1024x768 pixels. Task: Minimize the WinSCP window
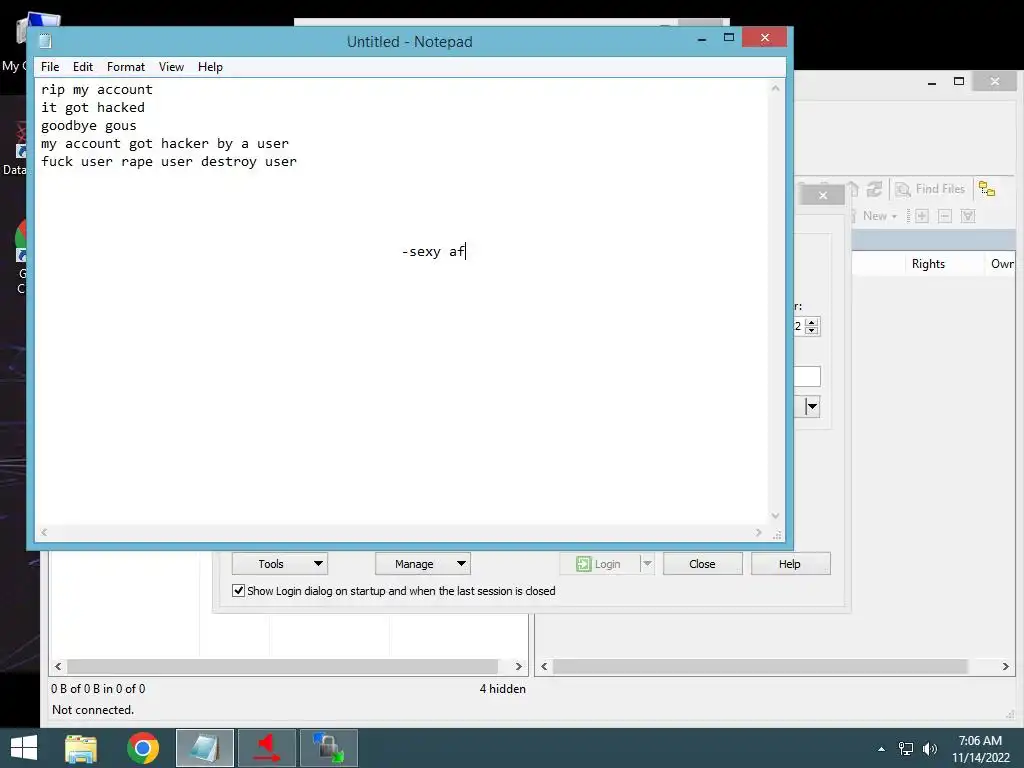(932, 82)
